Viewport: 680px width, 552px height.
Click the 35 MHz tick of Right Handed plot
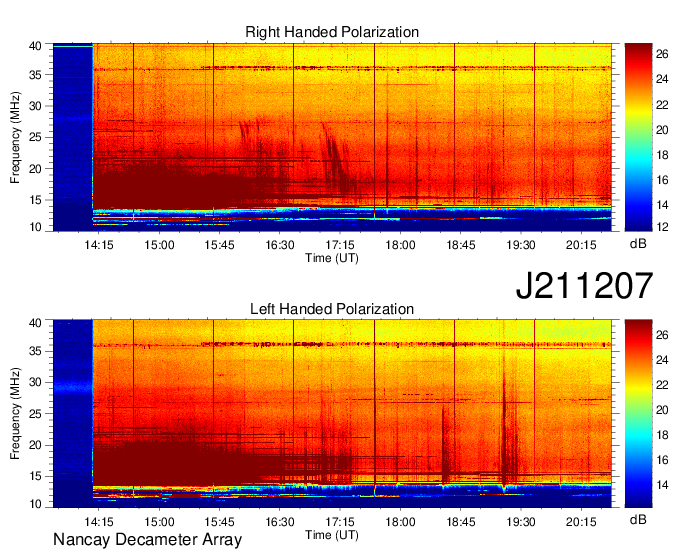[x=35, y=75]
